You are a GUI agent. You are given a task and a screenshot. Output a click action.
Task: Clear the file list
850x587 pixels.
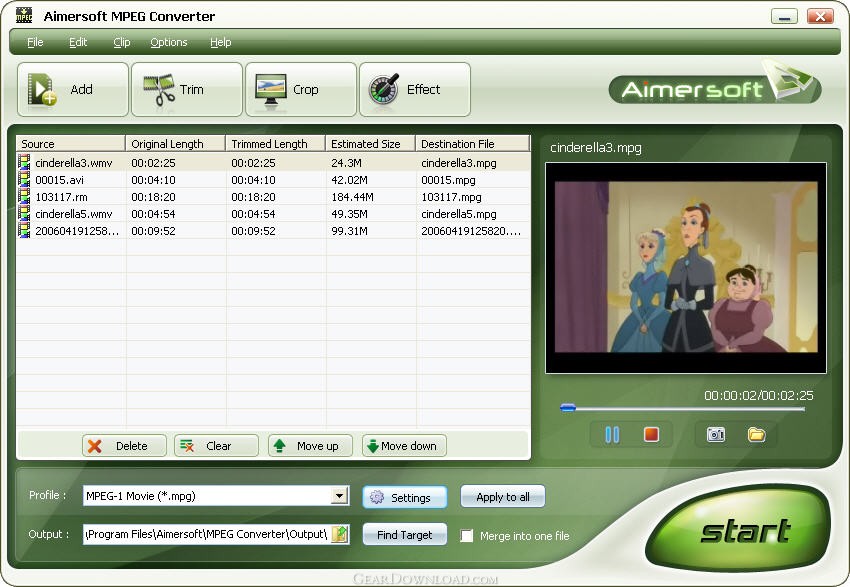[216, 446]
